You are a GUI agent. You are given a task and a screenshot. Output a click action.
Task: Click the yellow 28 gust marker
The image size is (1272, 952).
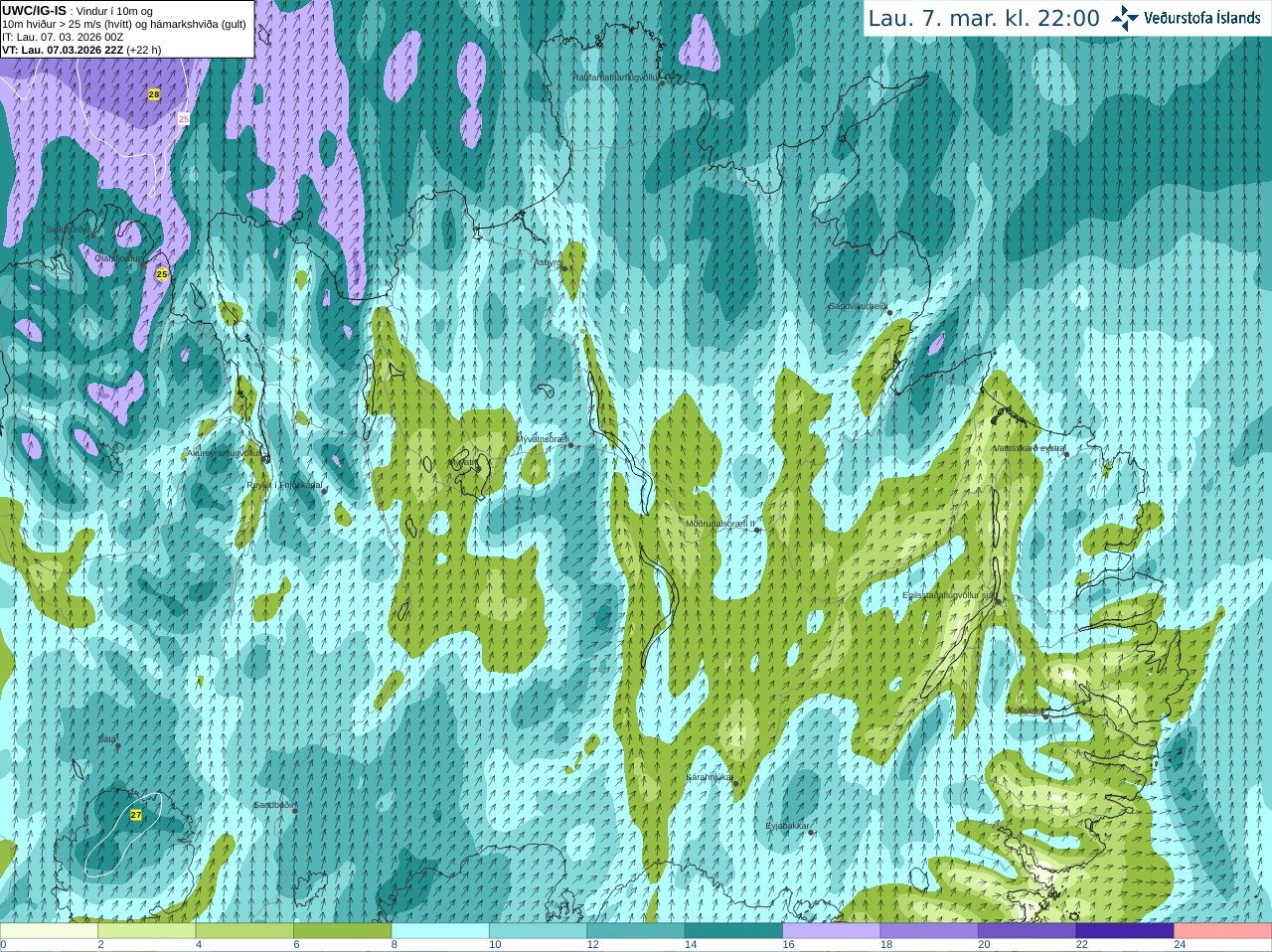click(154, 94)
